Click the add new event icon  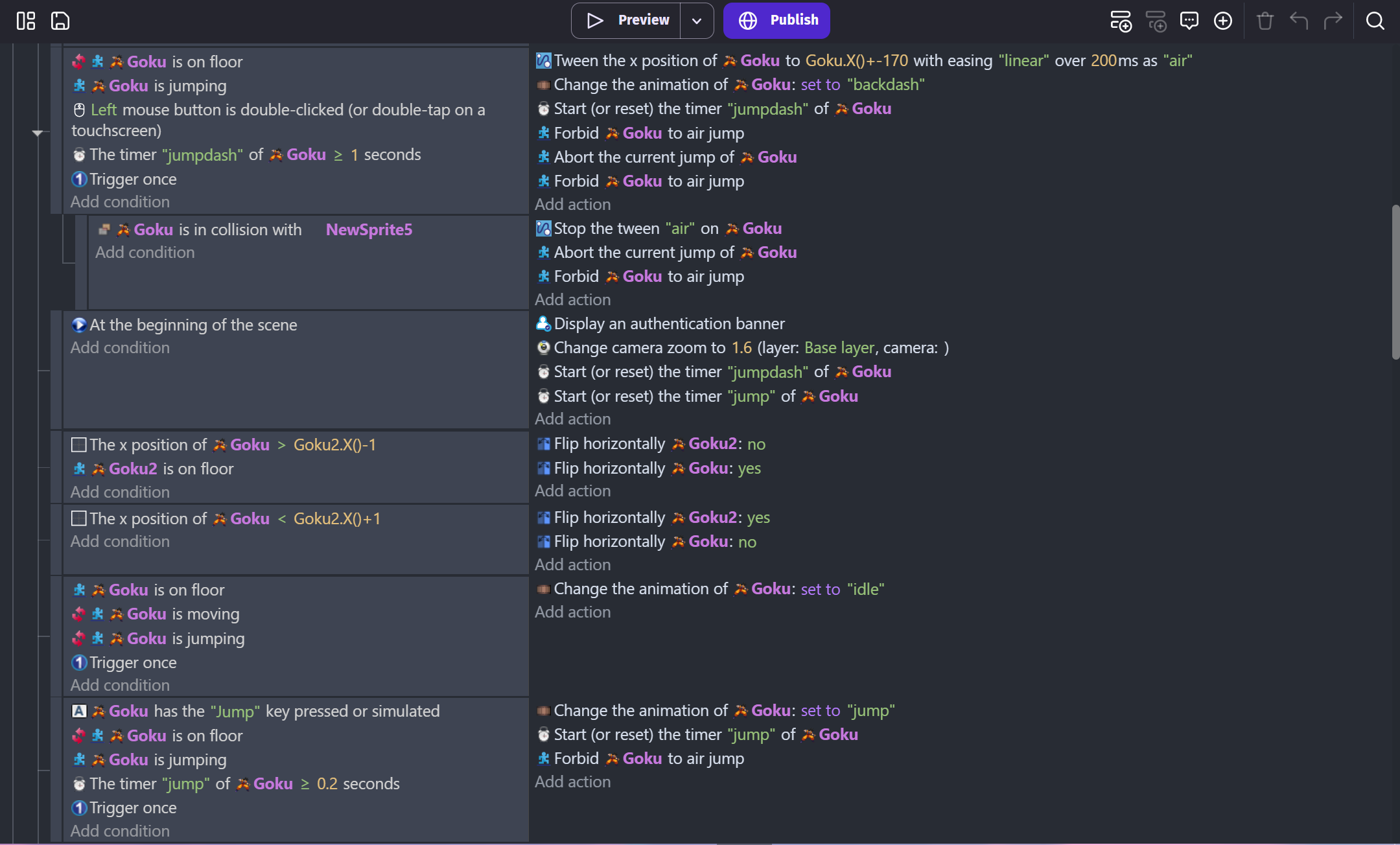coord(1121,21)
